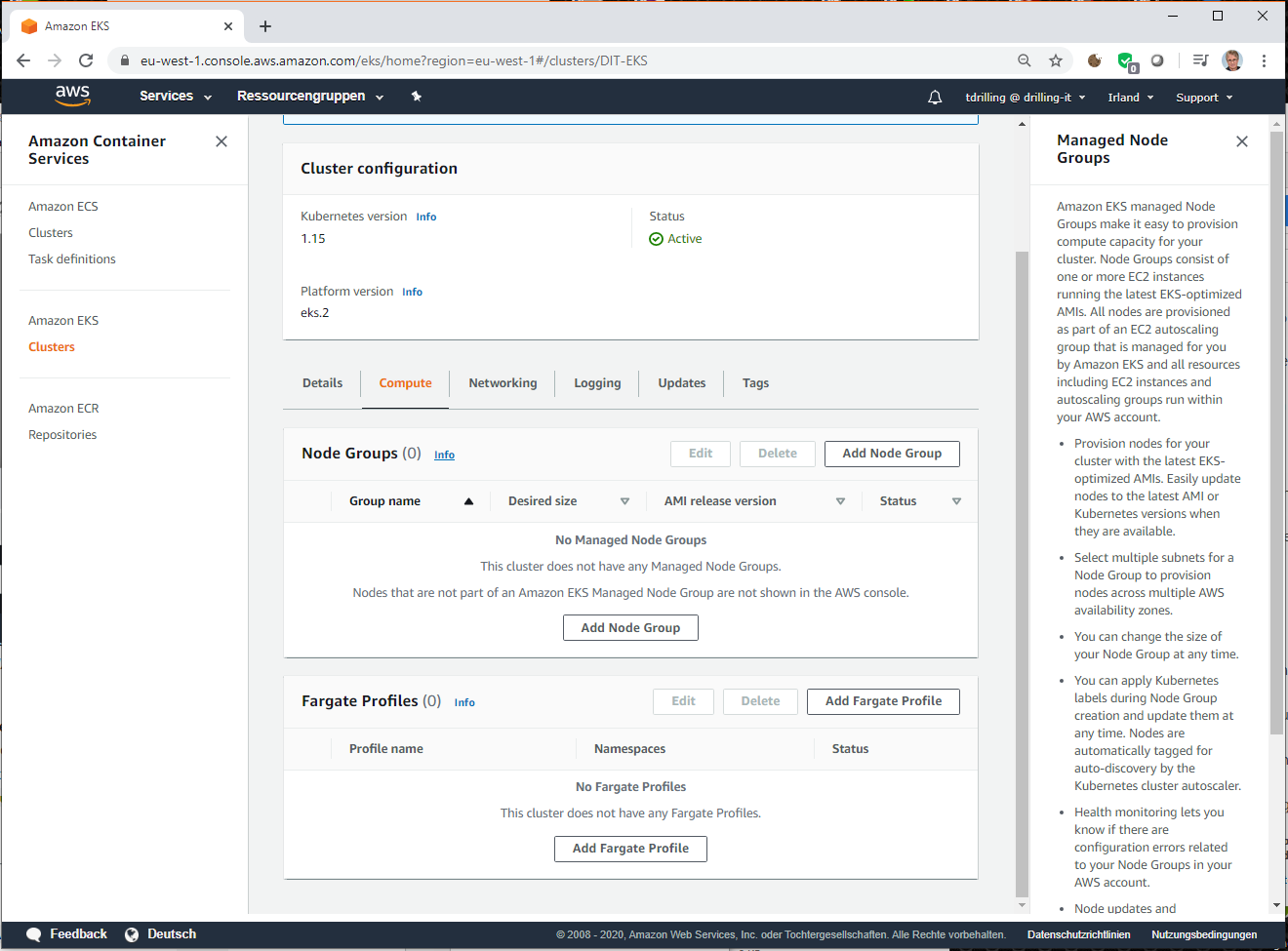
Task: Open the tdrilling @ drilling-it account menu
Action: click(x=1026, y=98)
